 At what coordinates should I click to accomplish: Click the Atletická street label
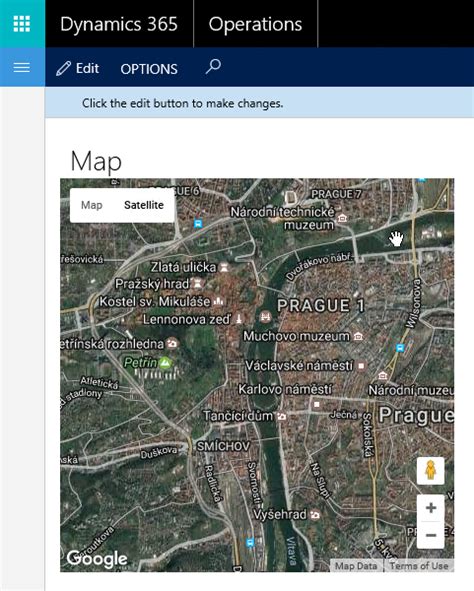click(x=99, y=383)
